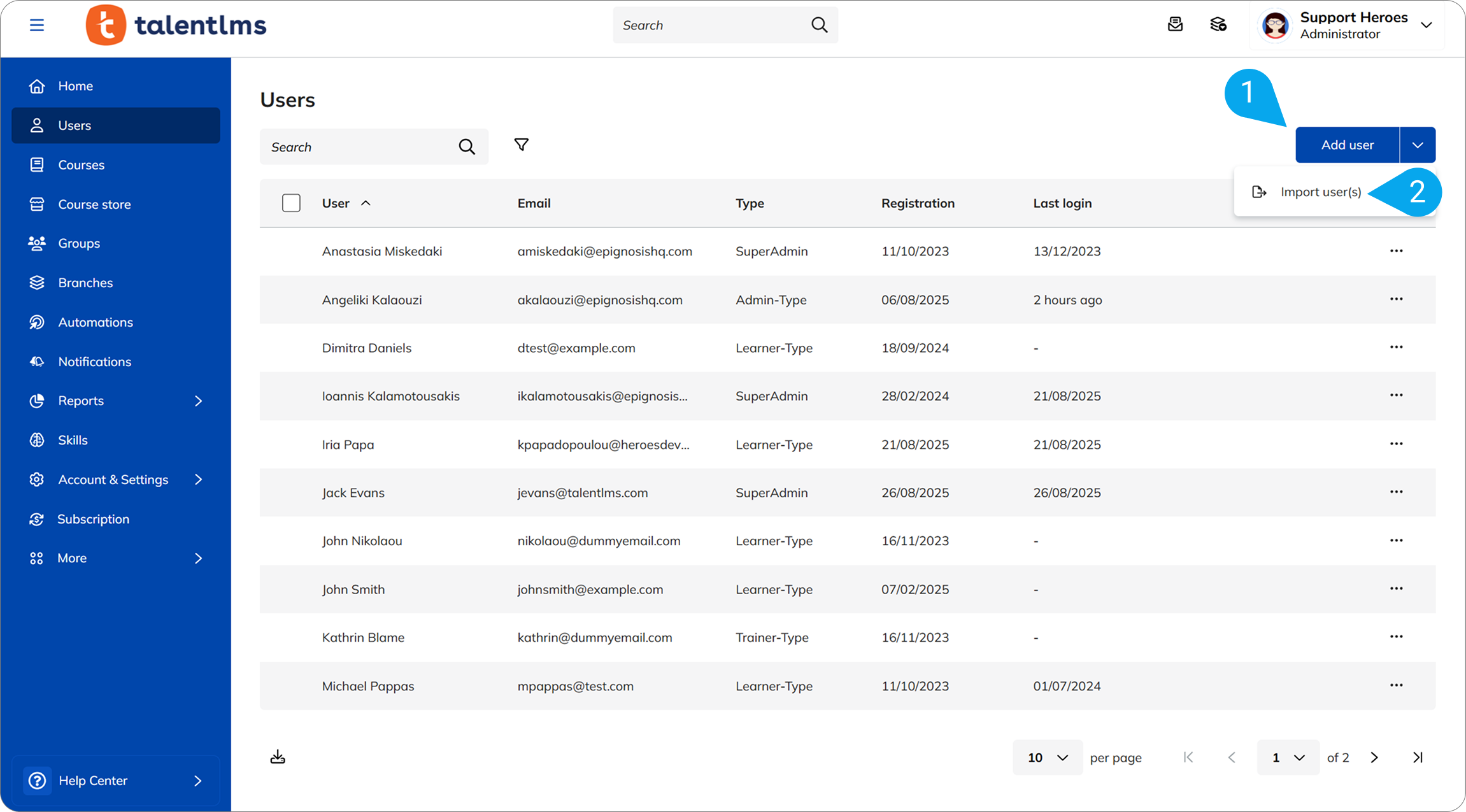This screenshot has width=1466, height=812.
Task: Expand the Reports sidebar submenu
Action: tap(198, 401)
